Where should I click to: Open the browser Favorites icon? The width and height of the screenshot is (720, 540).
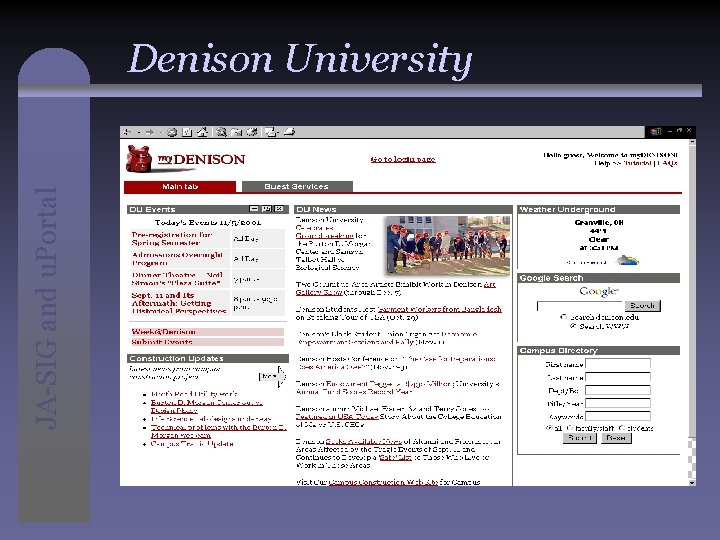236,132
